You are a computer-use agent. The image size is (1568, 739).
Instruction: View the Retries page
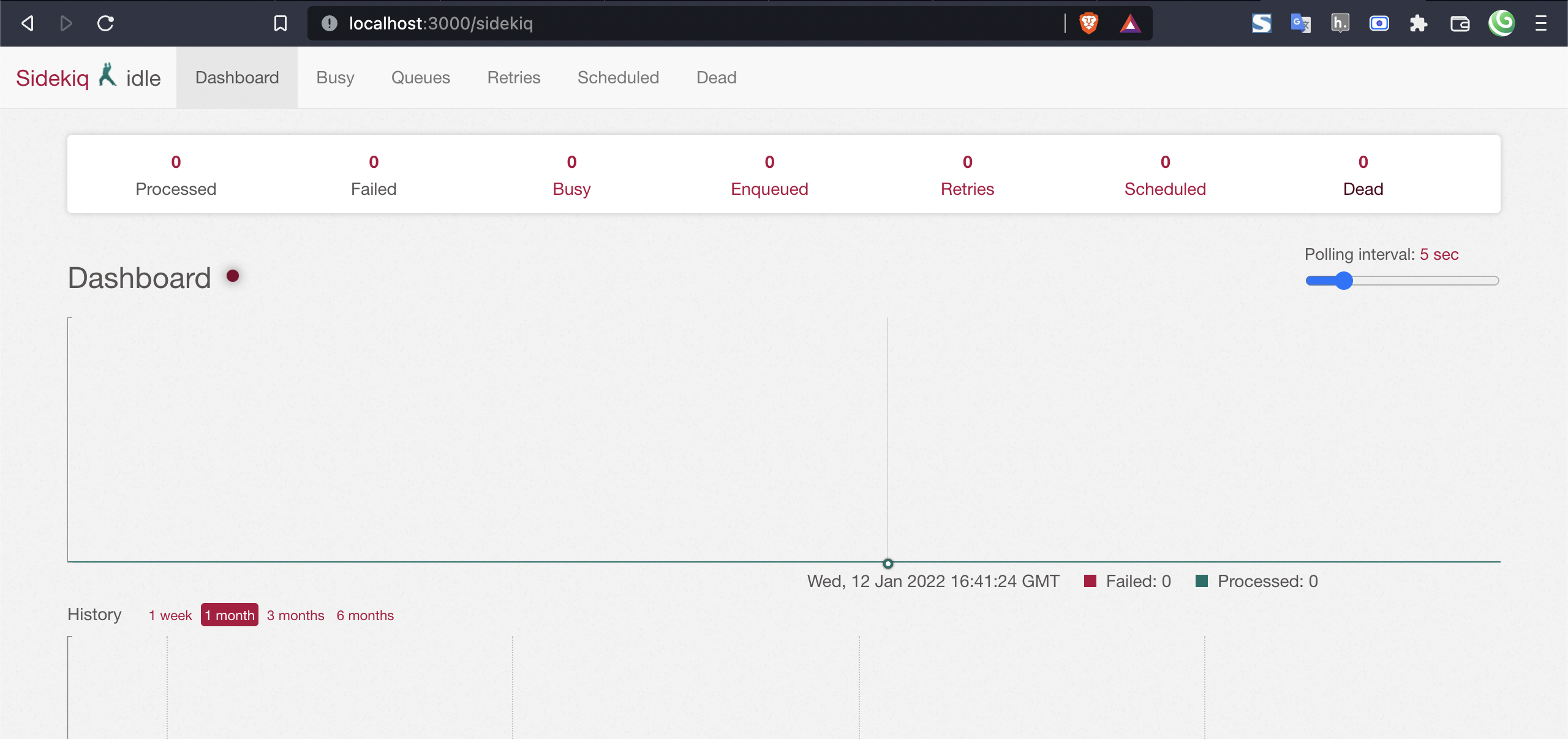coord(513,77)
